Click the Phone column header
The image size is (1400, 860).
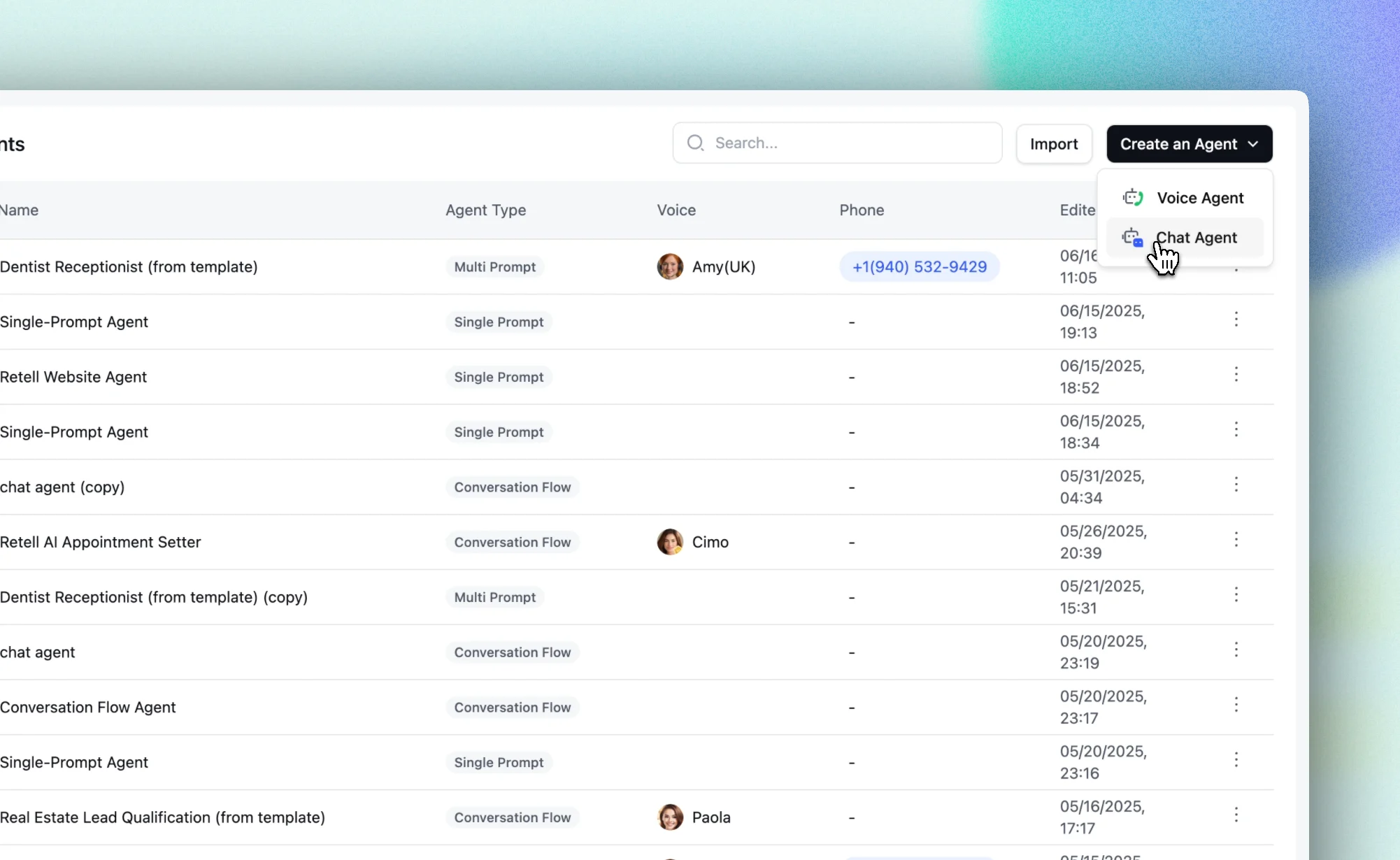862,210
